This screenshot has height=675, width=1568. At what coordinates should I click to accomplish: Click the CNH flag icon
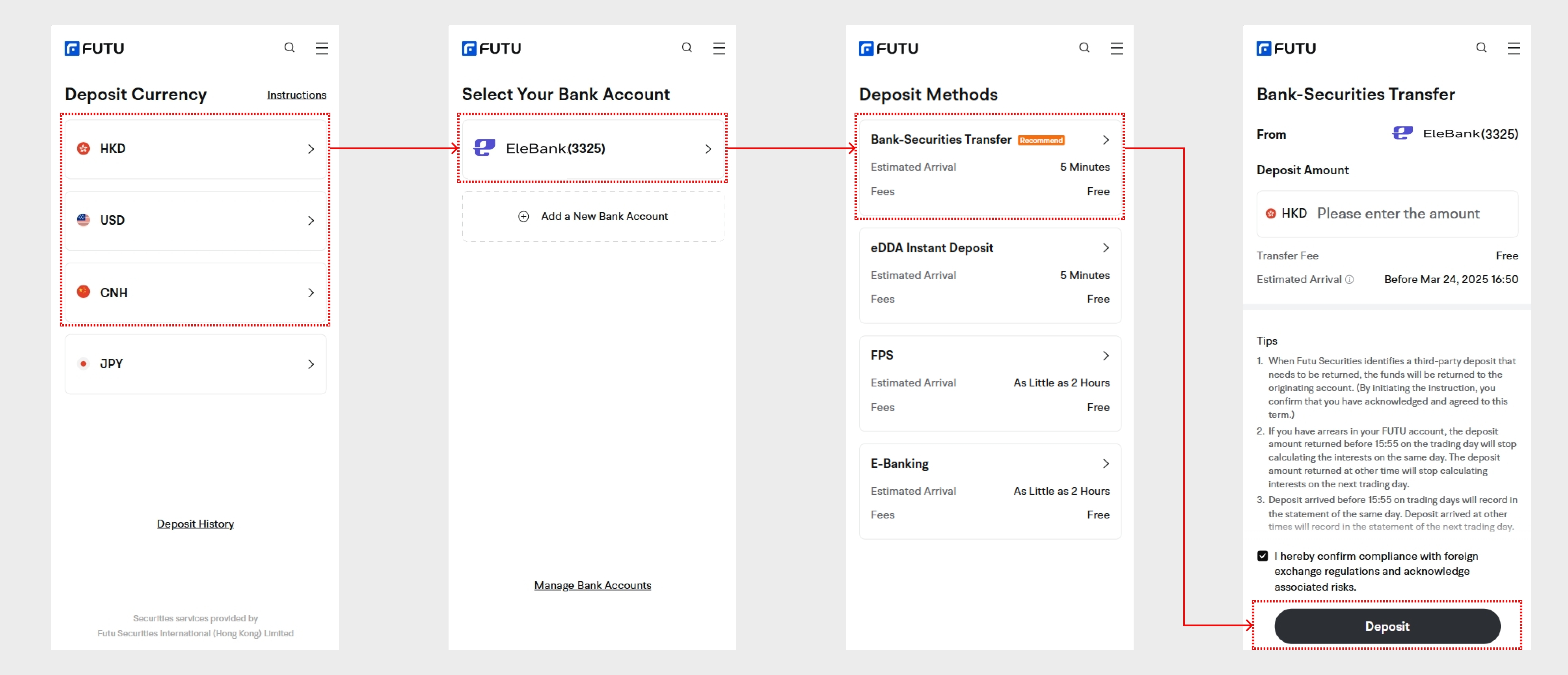[x=84, y=292]
